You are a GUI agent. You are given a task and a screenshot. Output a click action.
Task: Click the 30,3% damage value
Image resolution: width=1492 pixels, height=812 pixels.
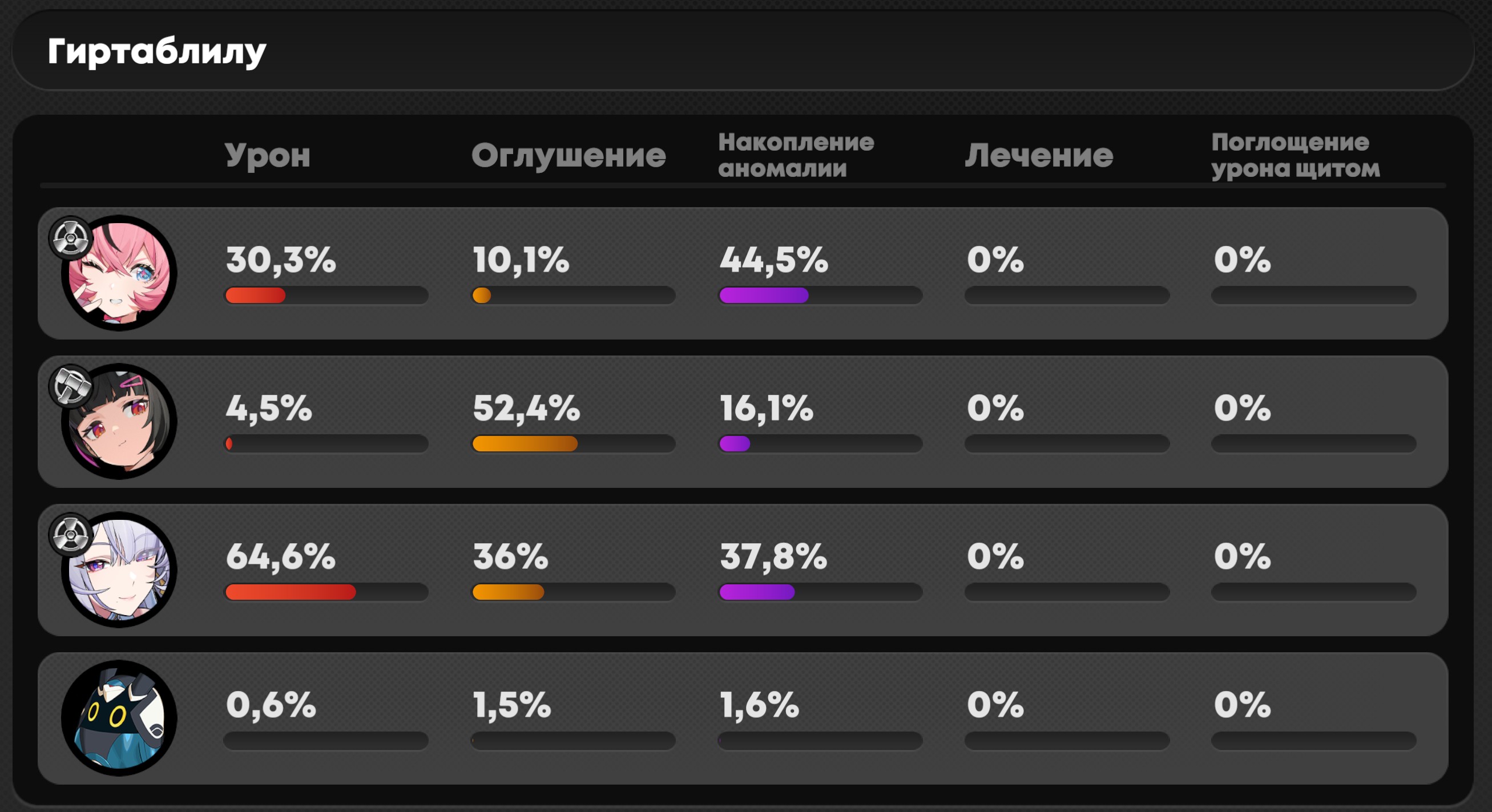(x=281, y=260)
